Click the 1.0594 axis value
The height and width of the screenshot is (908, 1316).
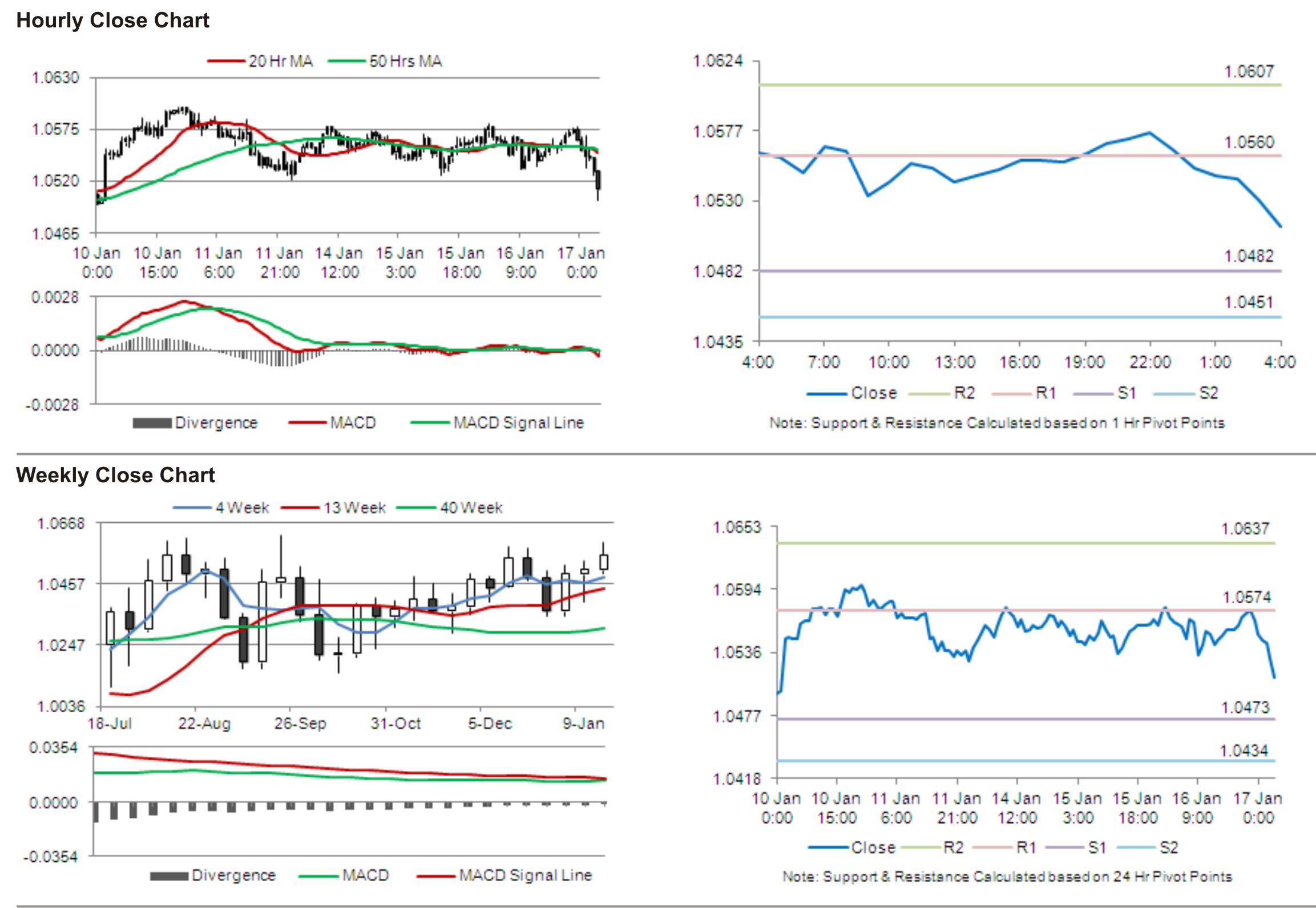coord(737,589)
